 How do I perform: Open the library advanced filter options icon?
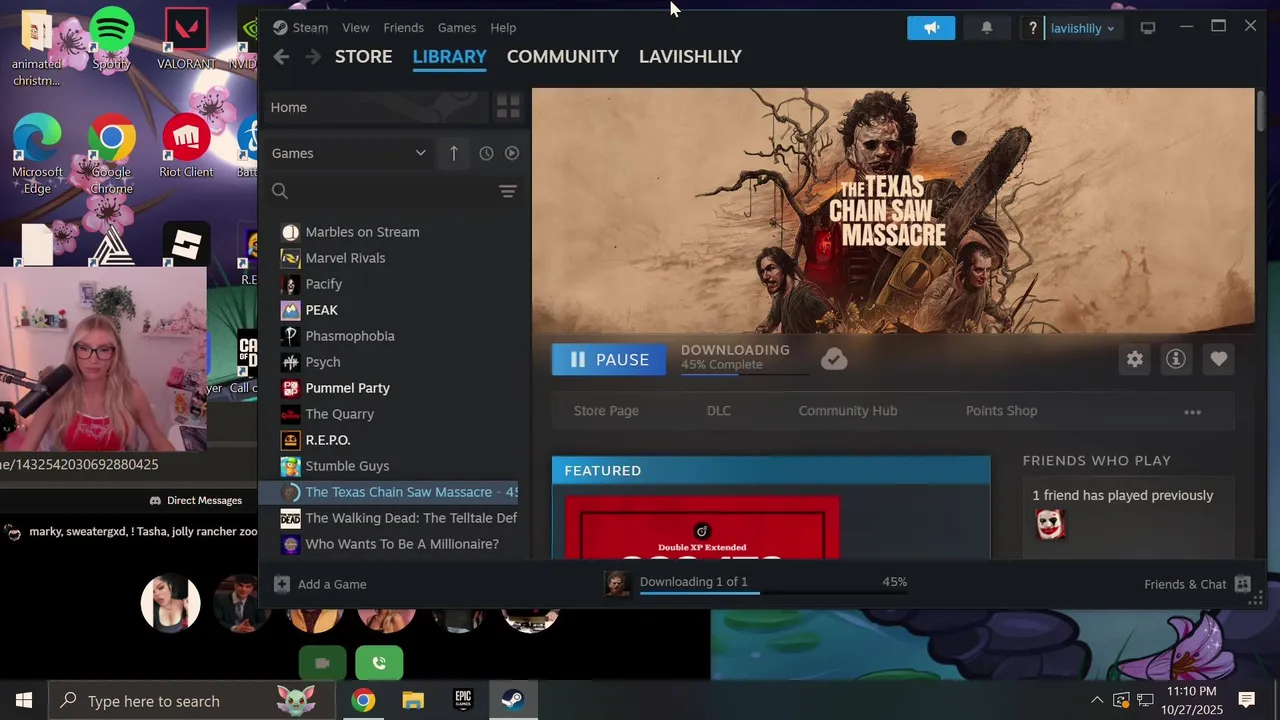(x=508, y=191)
